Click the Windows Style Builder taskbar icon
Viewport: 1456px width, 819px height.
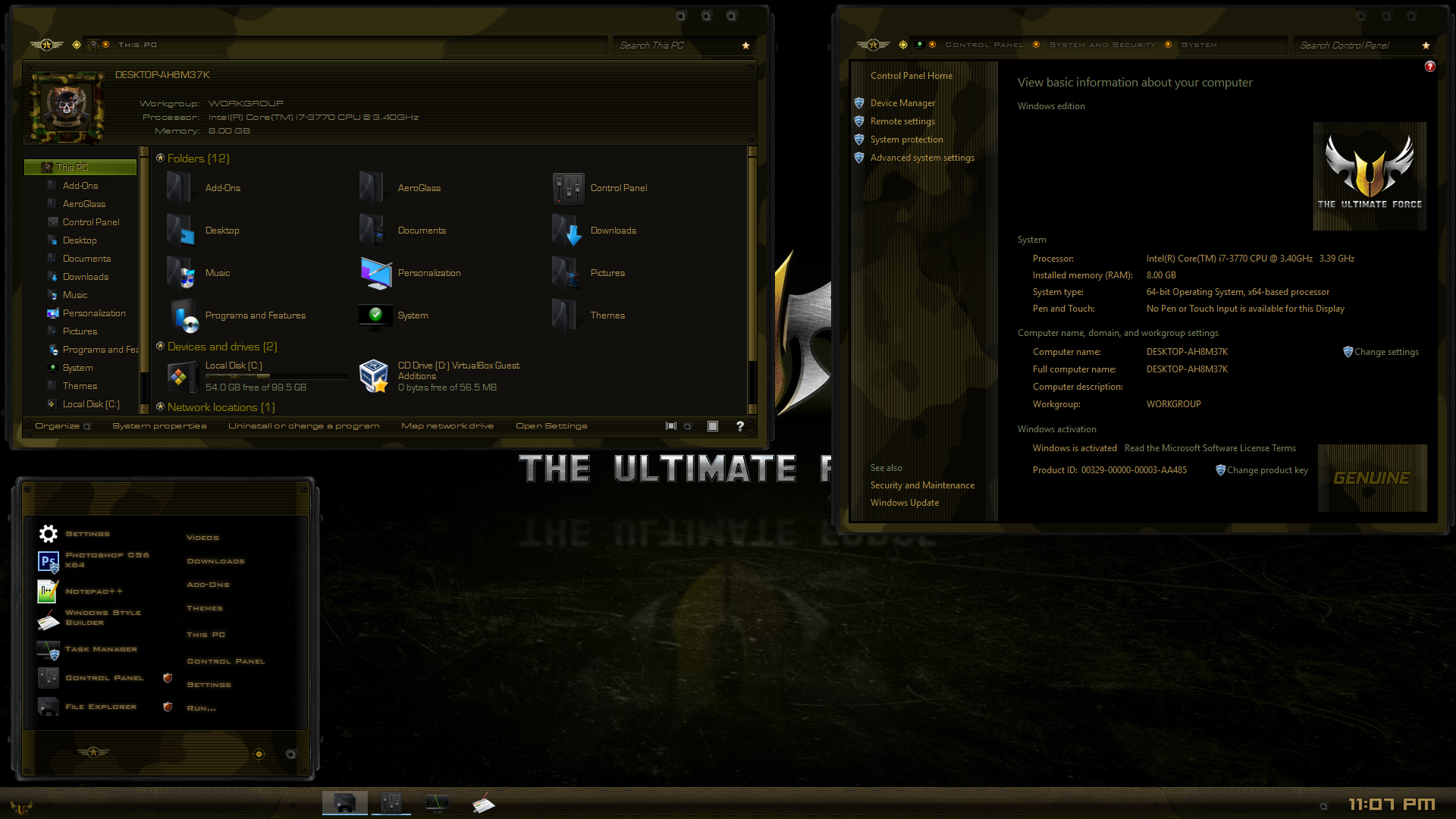[483, 803]
